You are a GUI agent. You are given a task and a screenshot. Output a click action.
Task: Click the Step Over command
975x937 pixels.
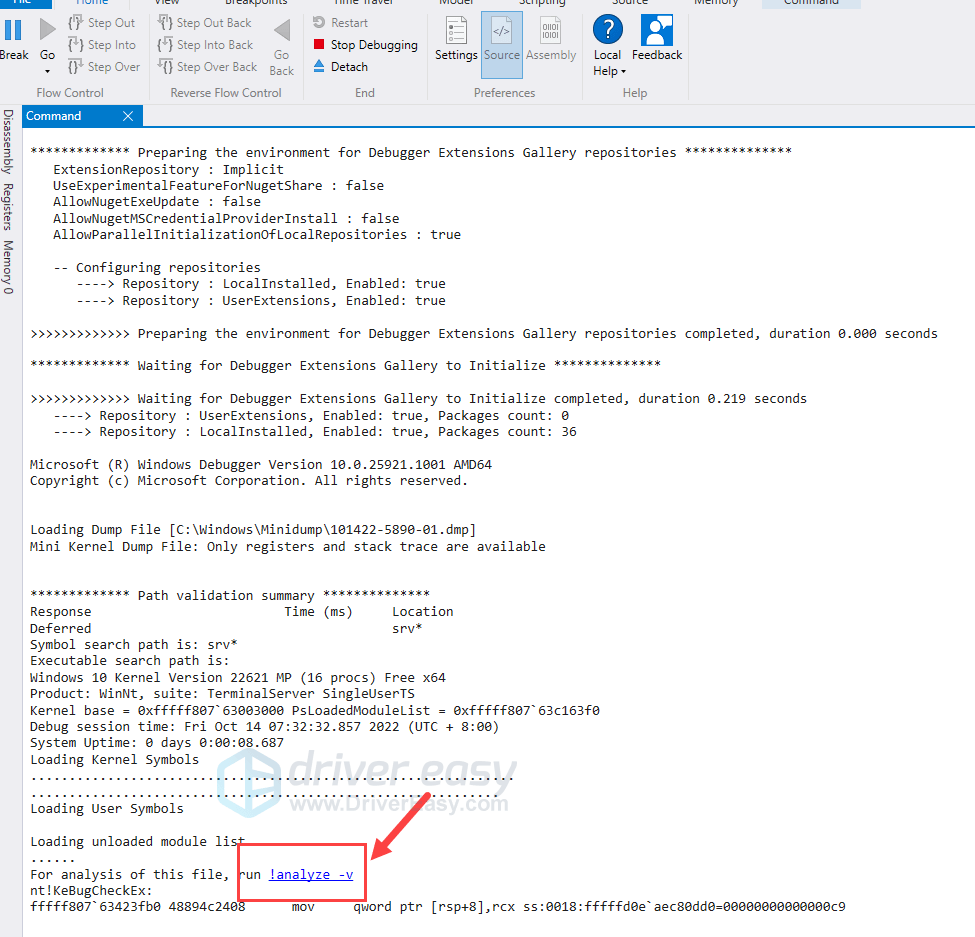pyautogui.click(x=103, y=67)
